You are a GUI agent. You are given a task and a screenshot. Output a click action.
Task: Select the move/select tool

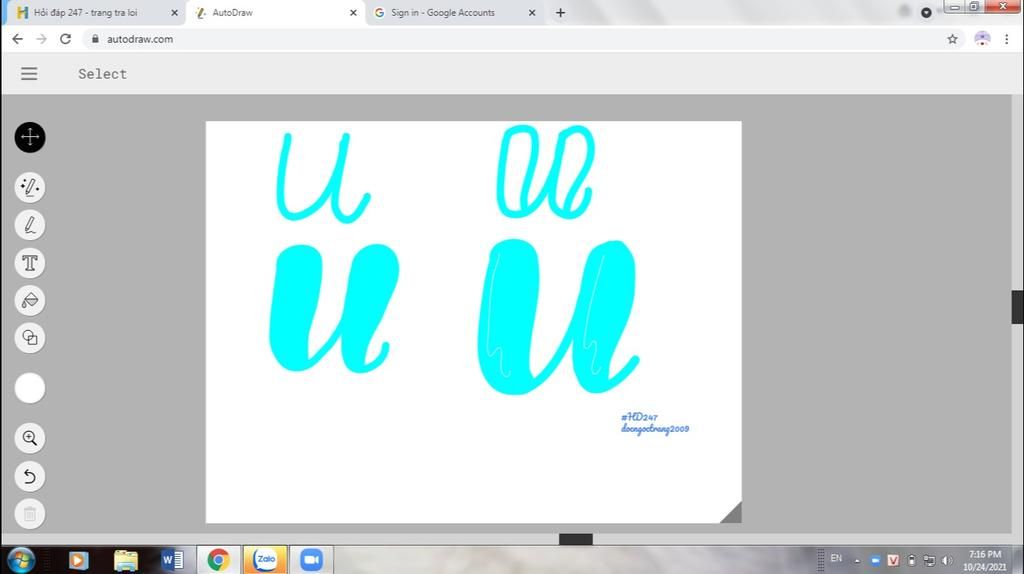click(x=30, y=137)
